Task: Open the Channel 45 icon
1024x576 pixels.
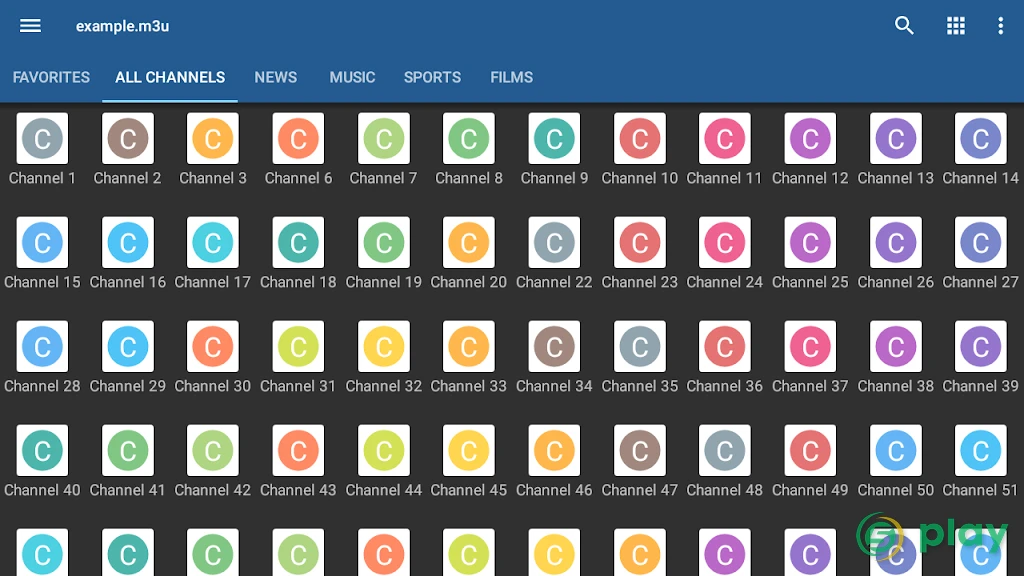Action: tap(469, 451)
